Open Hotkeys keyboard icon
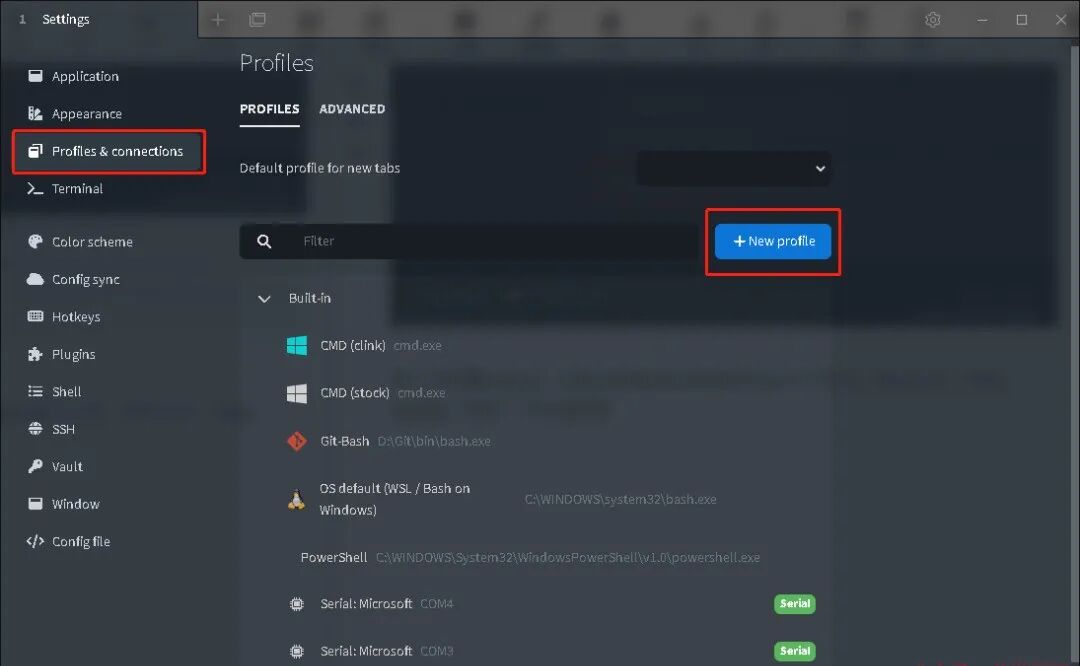1080x666 pixels. tap(35, 316)
